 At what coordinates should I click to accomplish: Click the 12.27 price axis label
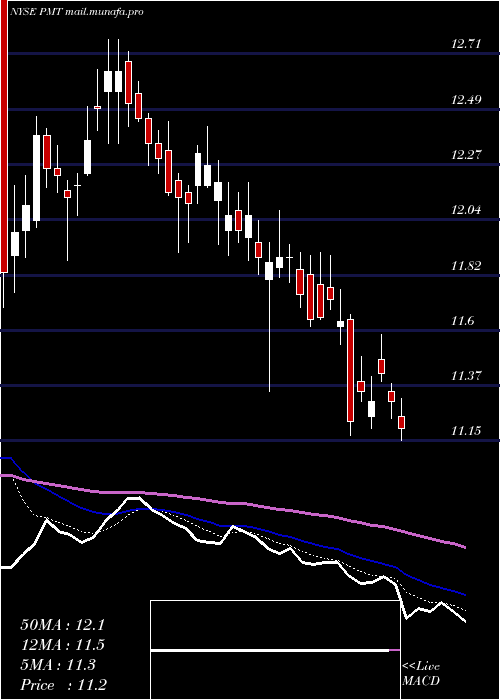pos(466,155)
